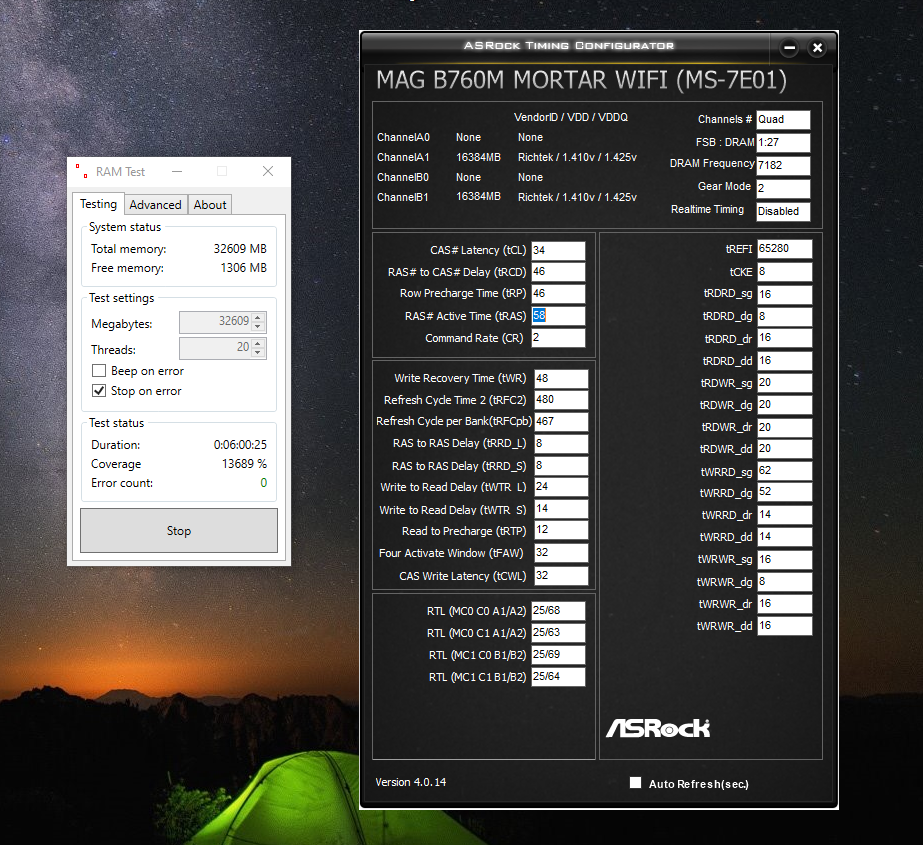
Task: Click the RTL MC0 C1 A1/A2 field
Action: (x=558, y=632)
